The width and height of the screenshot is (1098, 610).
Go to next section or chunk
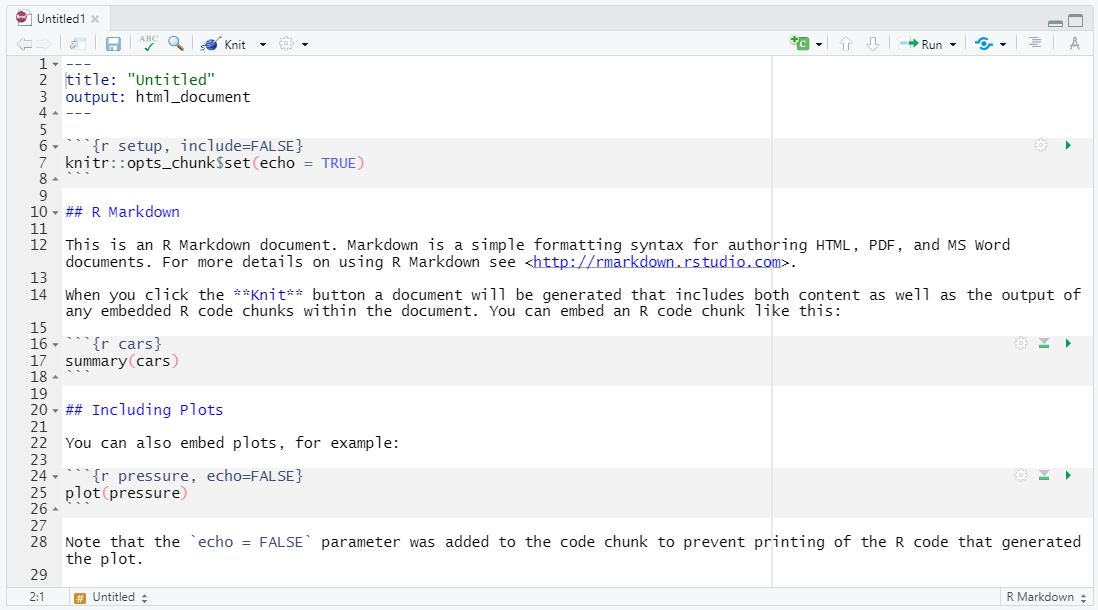873,44
